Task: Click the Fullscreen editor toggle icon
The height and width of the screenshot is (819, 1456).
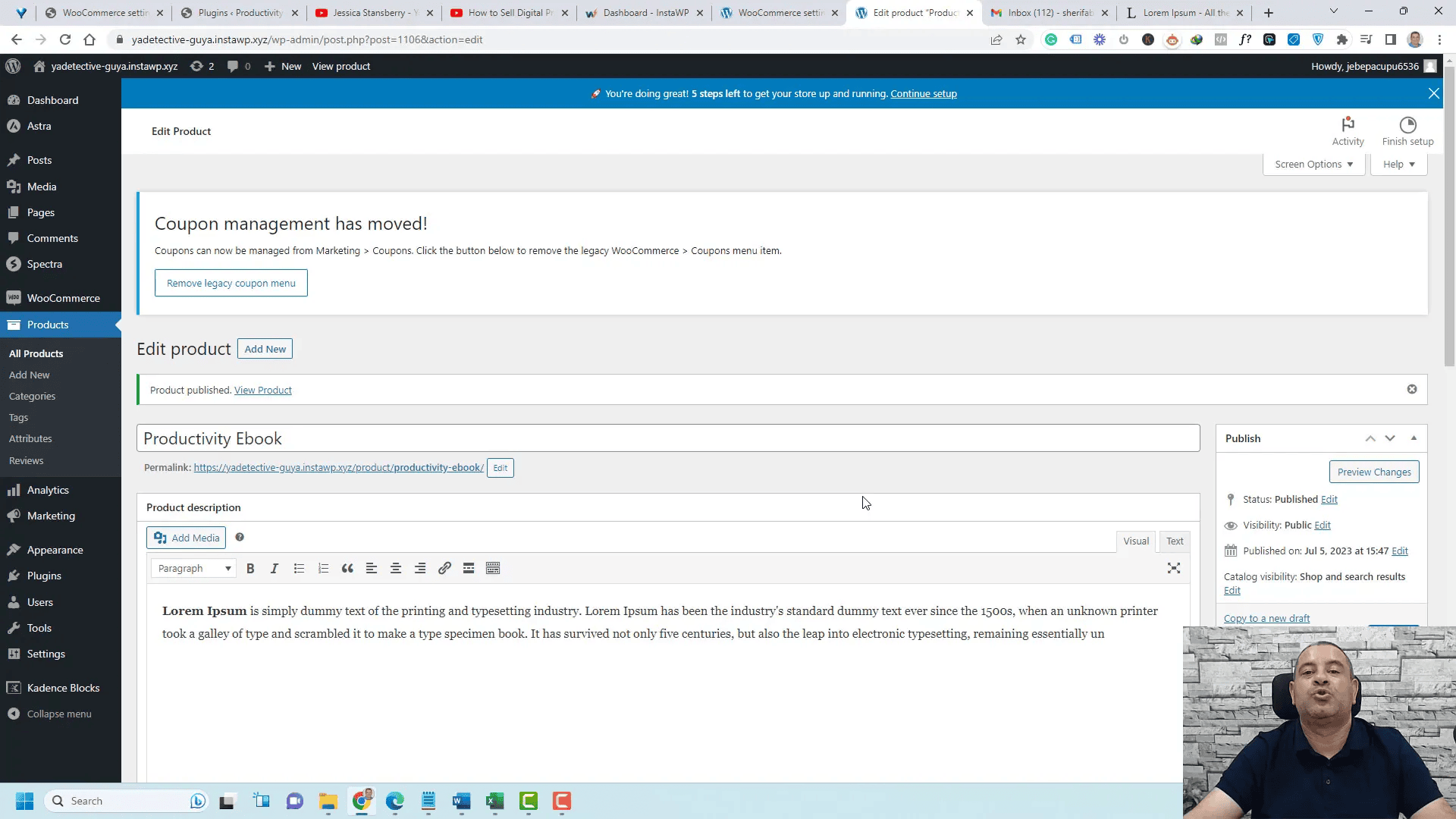Action: (x=1174, y=568)
